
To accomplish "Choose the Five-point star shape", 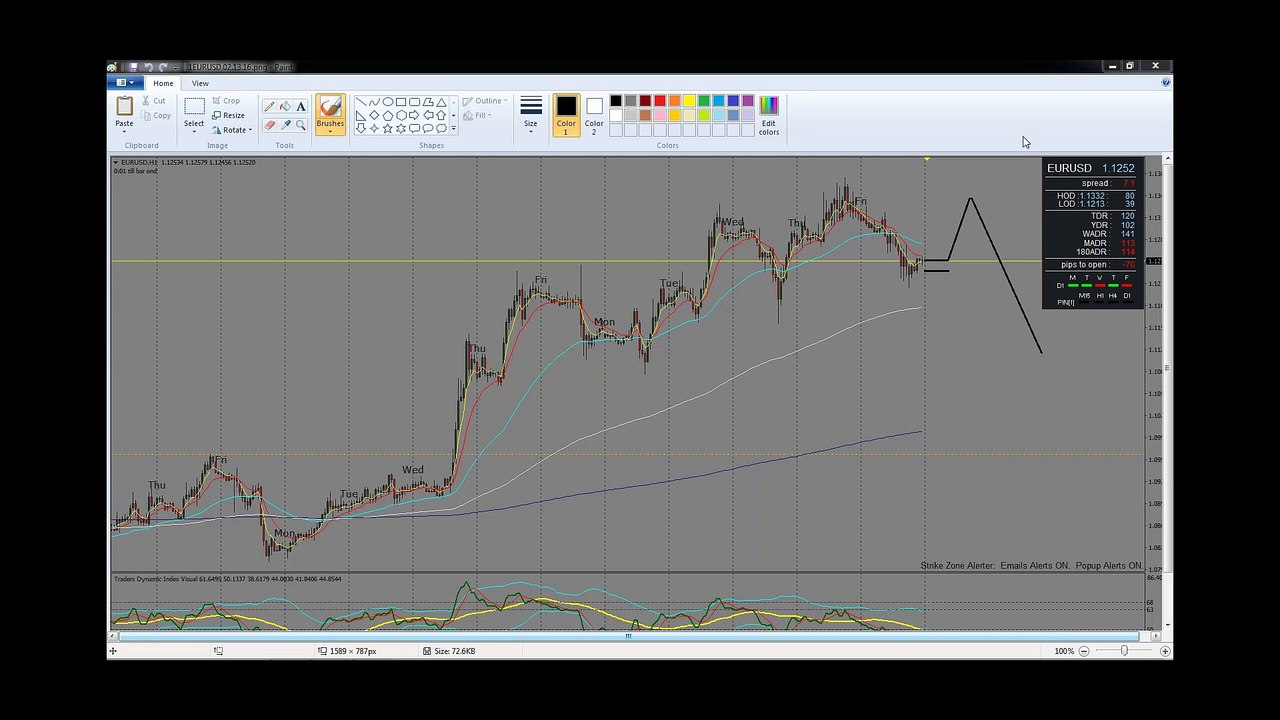I will (x=388, y=128).
